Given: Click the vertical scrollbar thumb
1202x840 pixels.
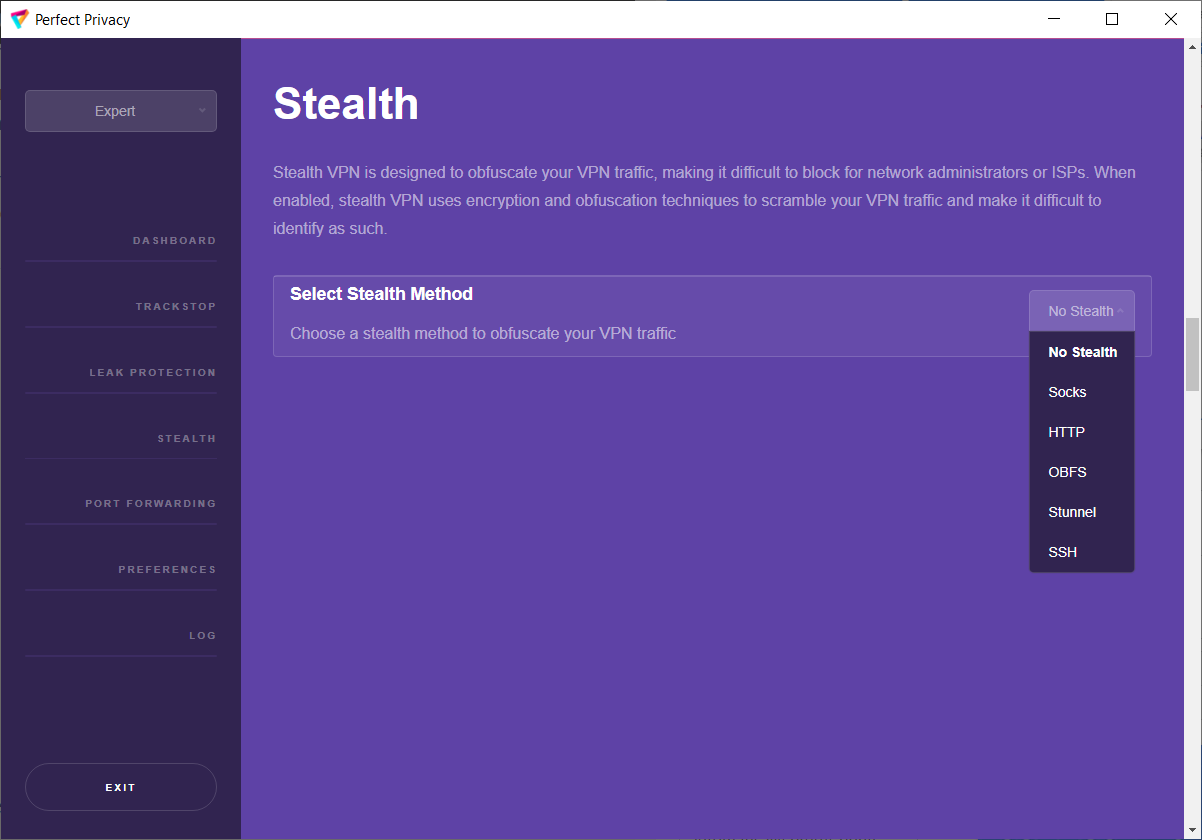Looking at the screenshot, I should [x=1192, y=355].
